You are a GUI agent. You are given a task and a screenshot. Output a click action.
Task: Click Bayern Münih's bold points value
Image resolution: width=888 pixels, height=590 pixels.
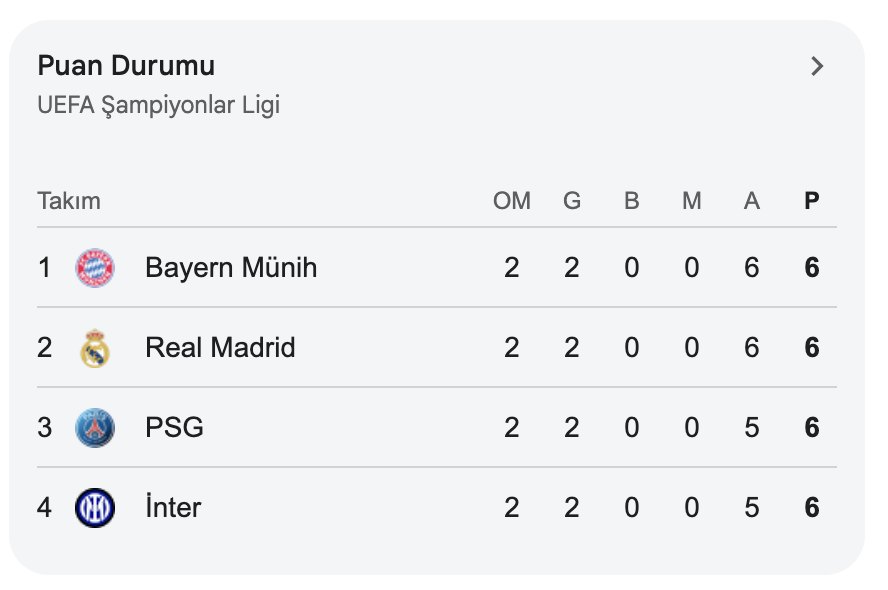[x=812, y=268]
